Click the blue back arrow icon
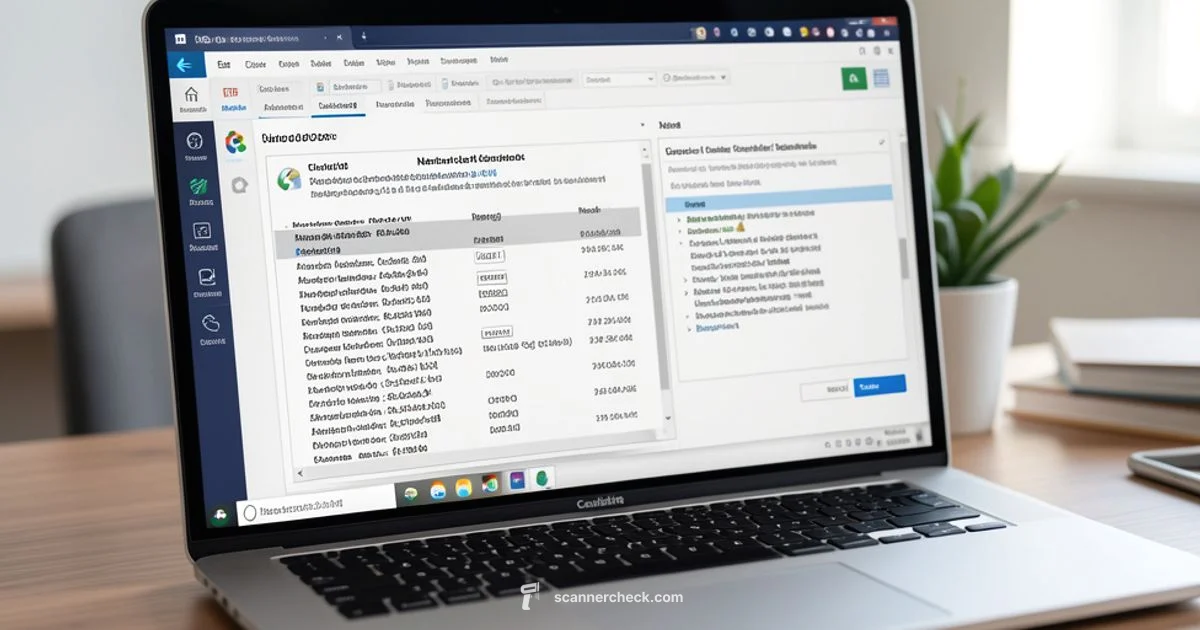The width and height of the screenshot is (1200, 630). coord(183,64)
